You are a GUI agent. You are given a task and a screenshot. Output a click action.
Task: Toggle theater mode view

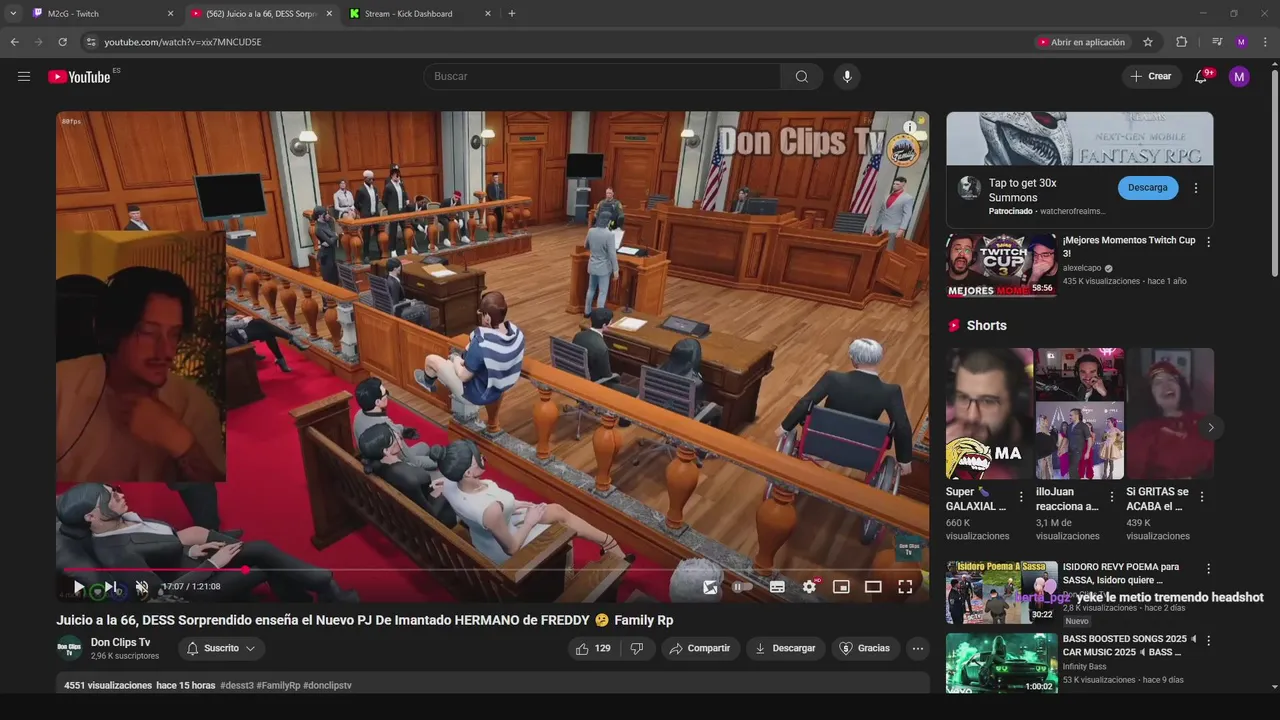coord(873,587)
